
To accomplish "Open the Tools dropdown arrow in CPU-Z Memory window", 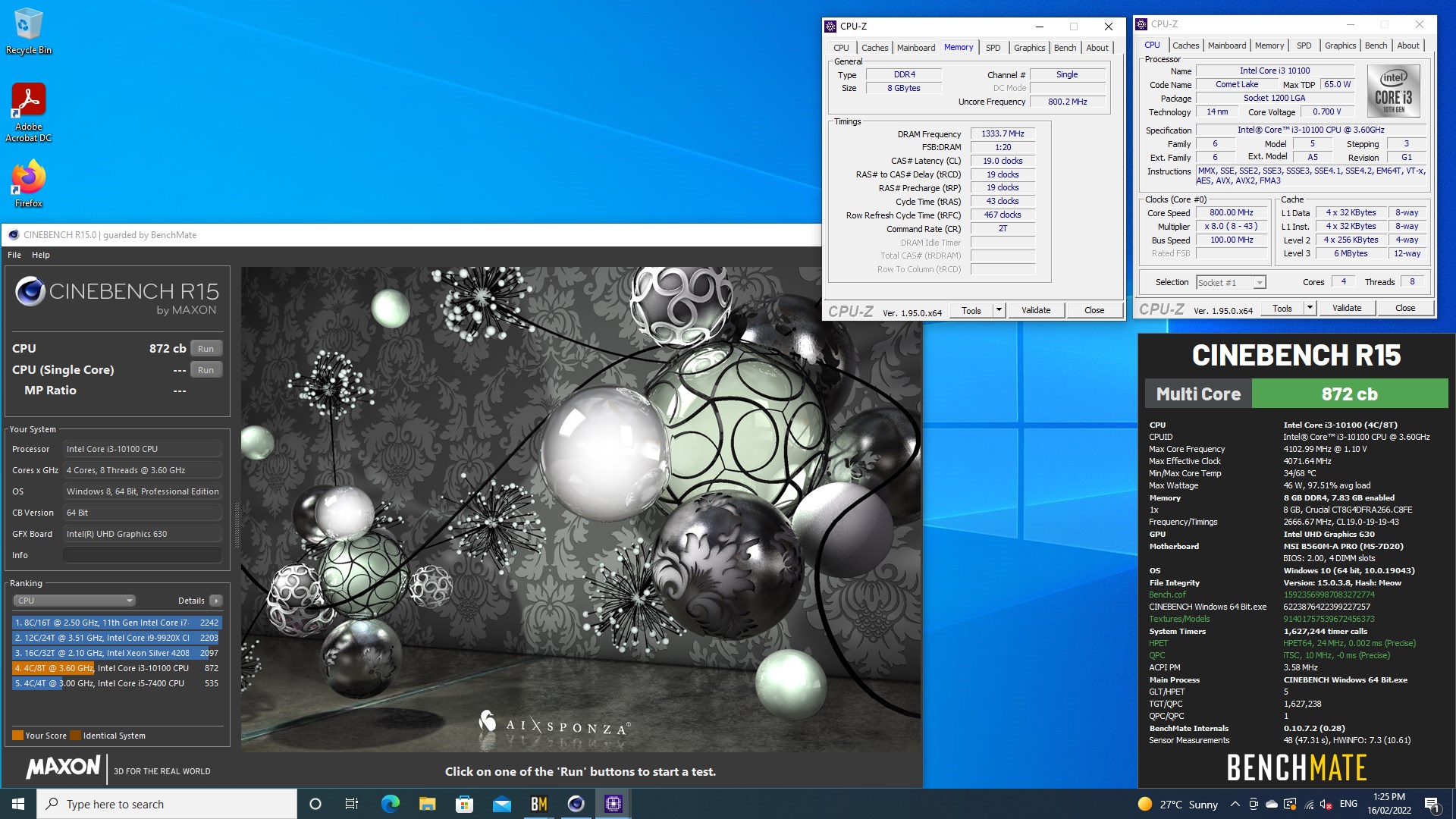I will tap(999, 310).
